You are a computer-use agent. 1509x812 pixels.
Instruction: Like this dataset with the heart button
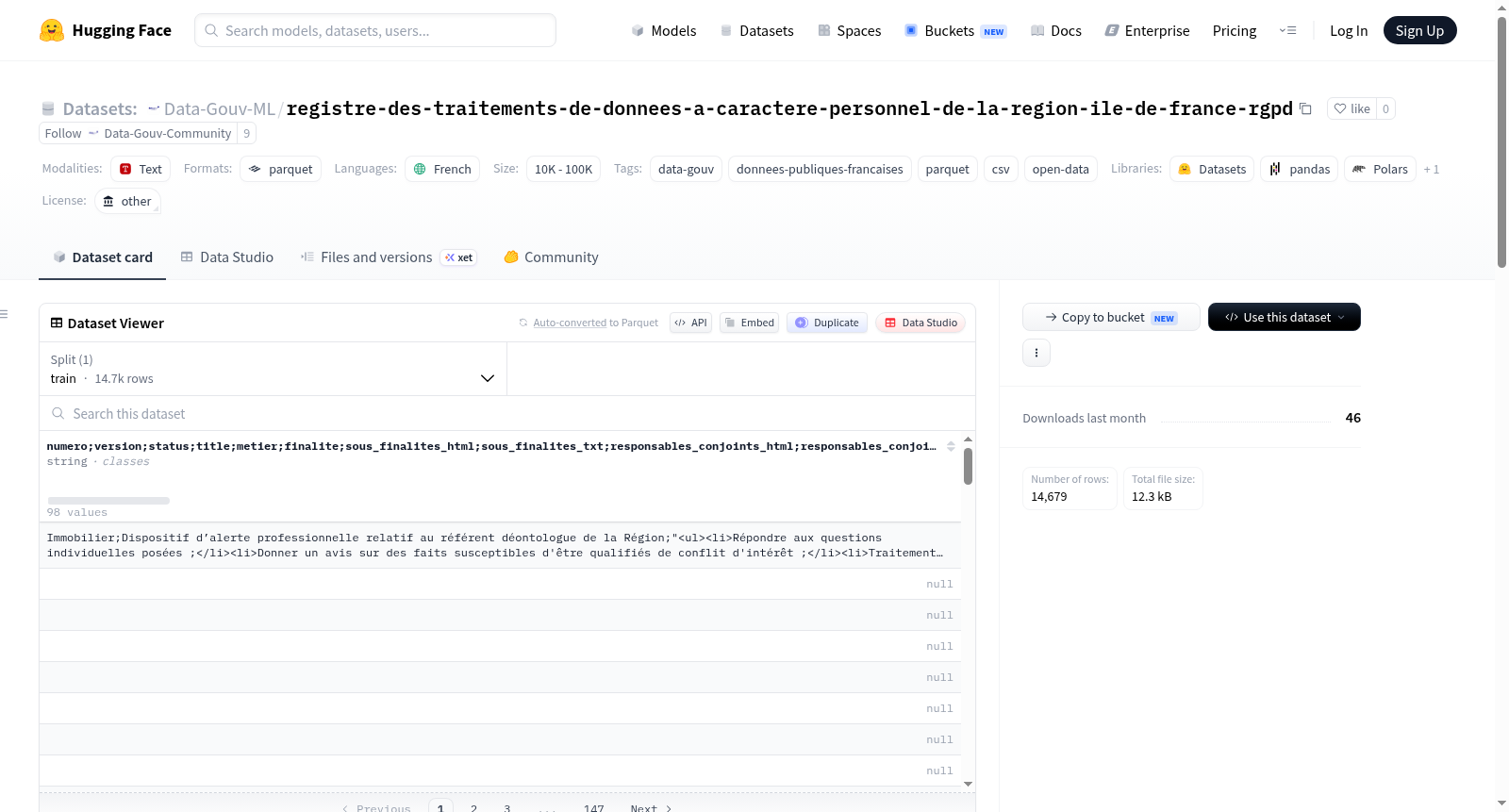(x=1351, y=108)
